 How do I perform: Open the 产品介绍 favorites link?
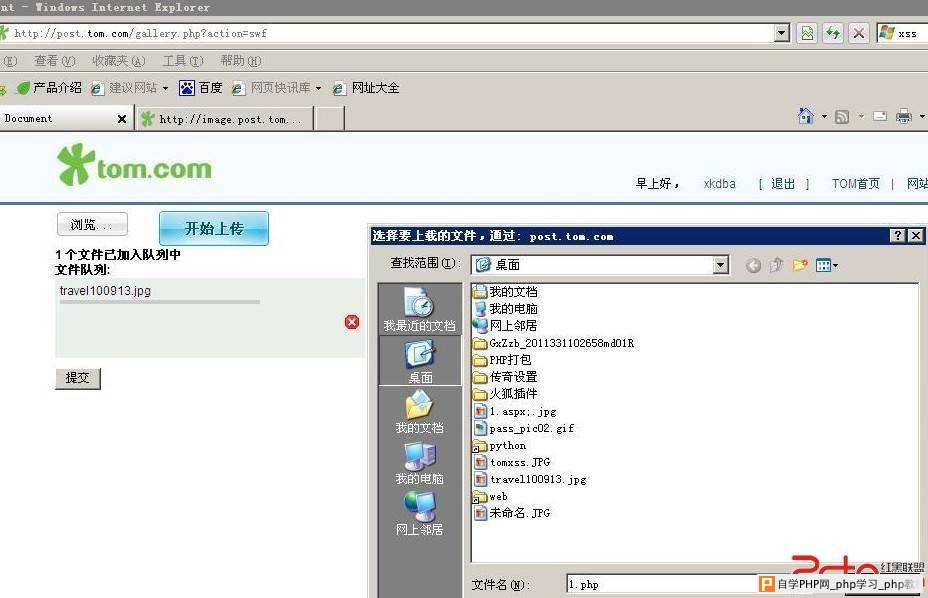coord(49,88)
